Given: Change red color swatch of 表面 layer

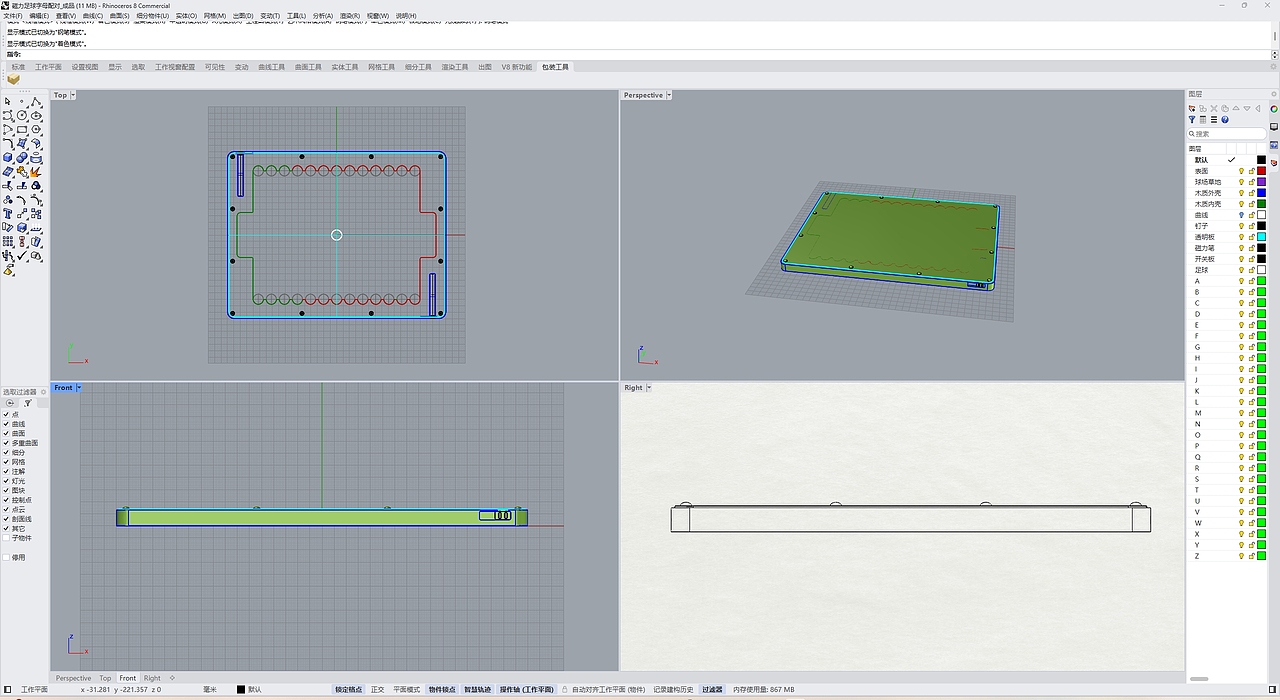Looking at the screenshot, I should 1261,171.
